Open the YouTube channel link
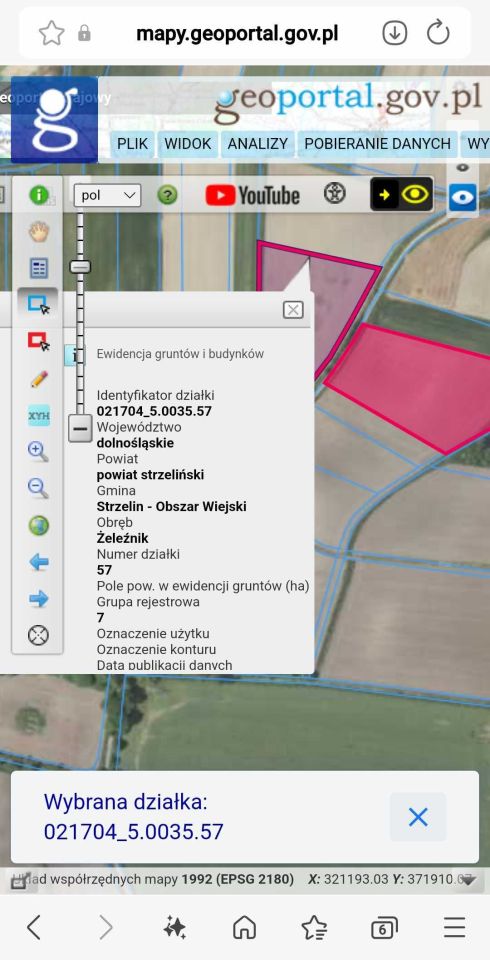The image size is (490, 960). (252, 195)
